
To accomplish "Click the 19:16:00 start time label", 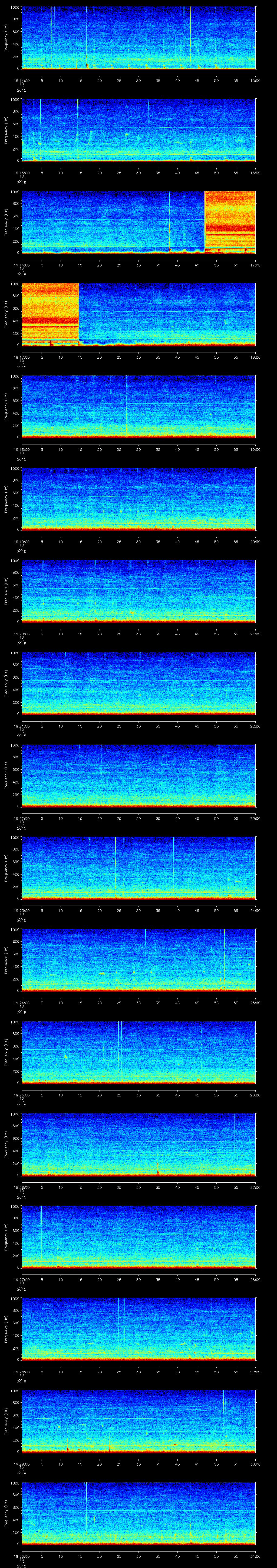I will 21,265.
